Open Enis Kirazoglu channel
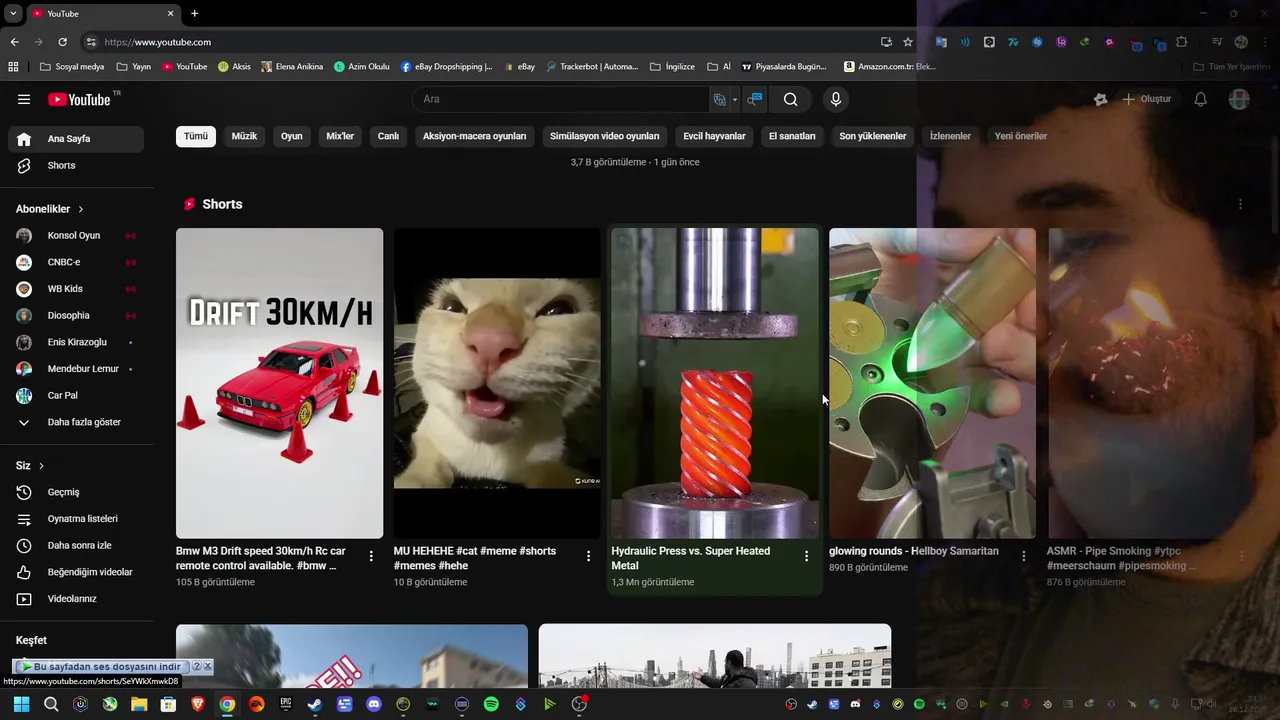Screen dimensions: 1280x720 (76, 342)
